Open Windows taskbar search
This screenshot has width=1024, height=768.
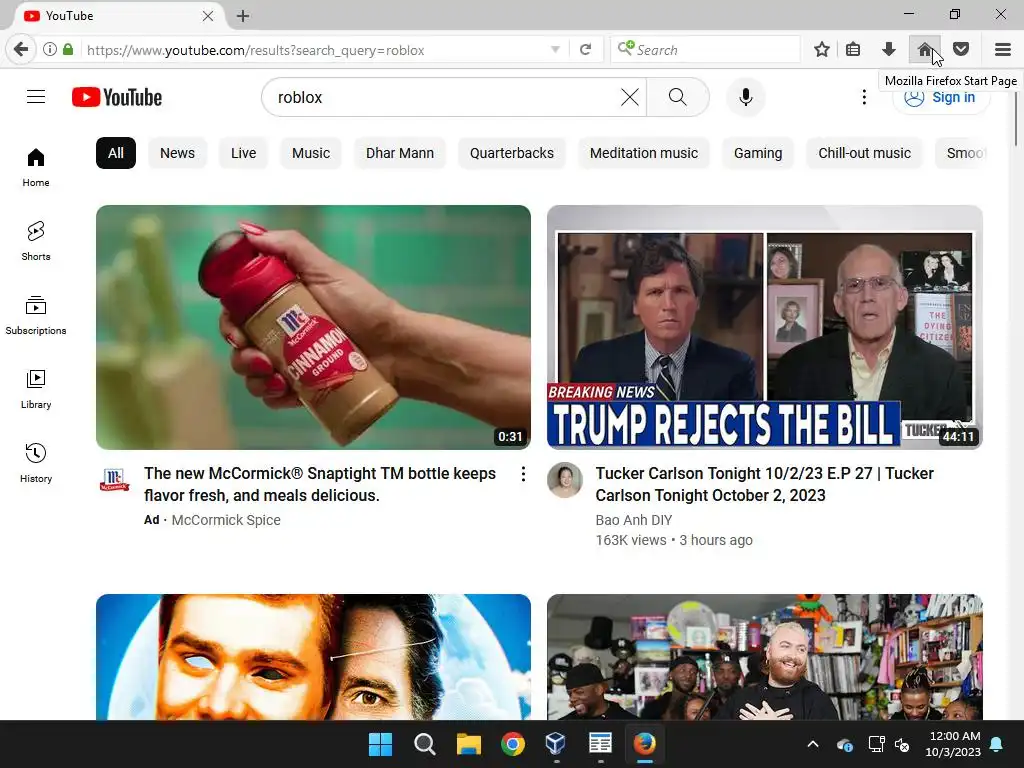point(424,744)
